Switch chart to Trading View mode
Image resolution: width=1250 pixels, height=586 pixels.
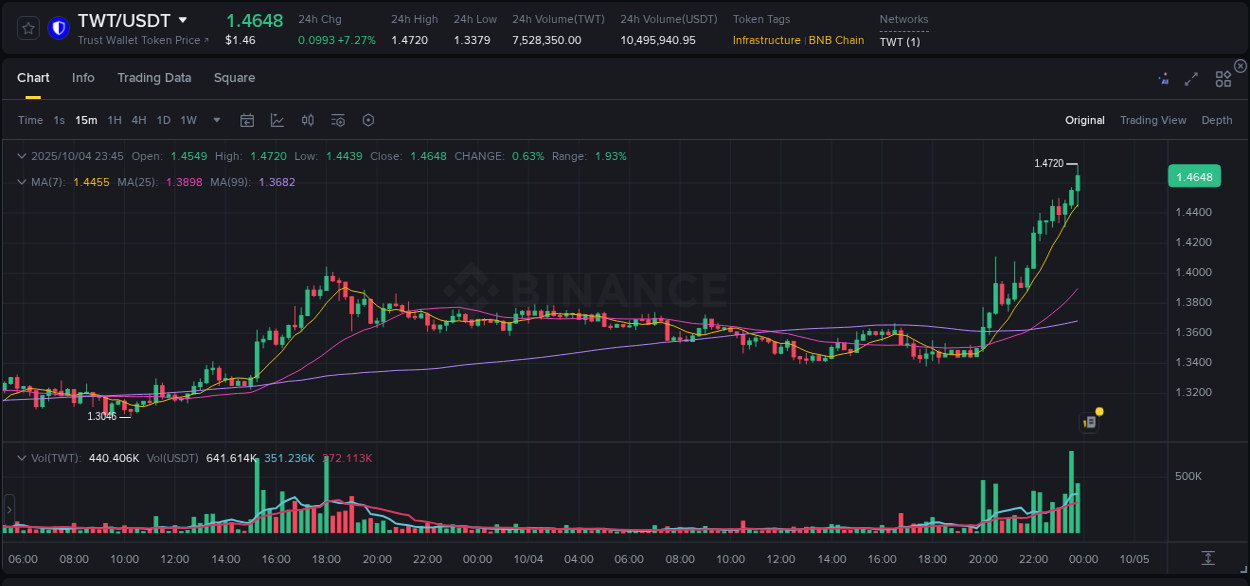tap(1153, 120)
